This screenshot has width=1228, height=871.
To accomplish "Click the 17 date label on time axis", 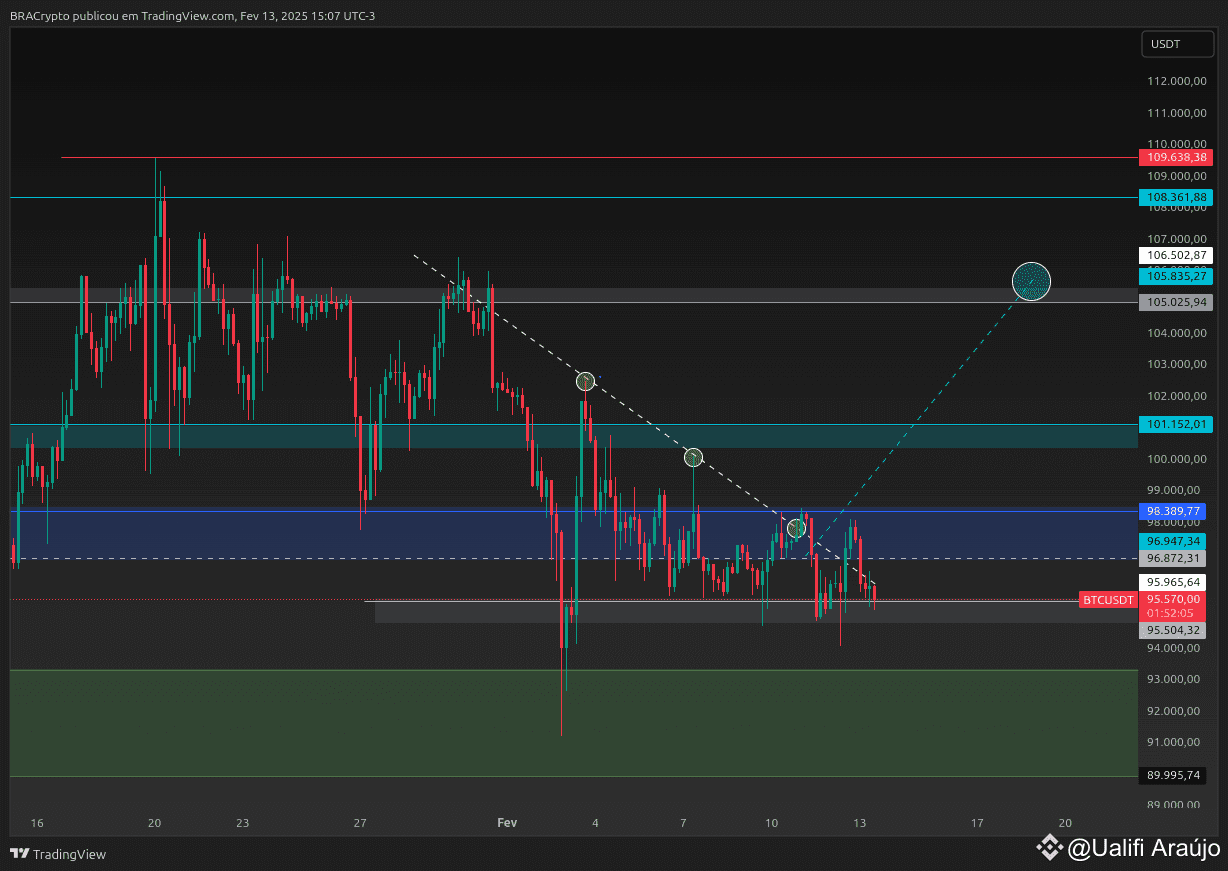I will (x=977, y=823).
